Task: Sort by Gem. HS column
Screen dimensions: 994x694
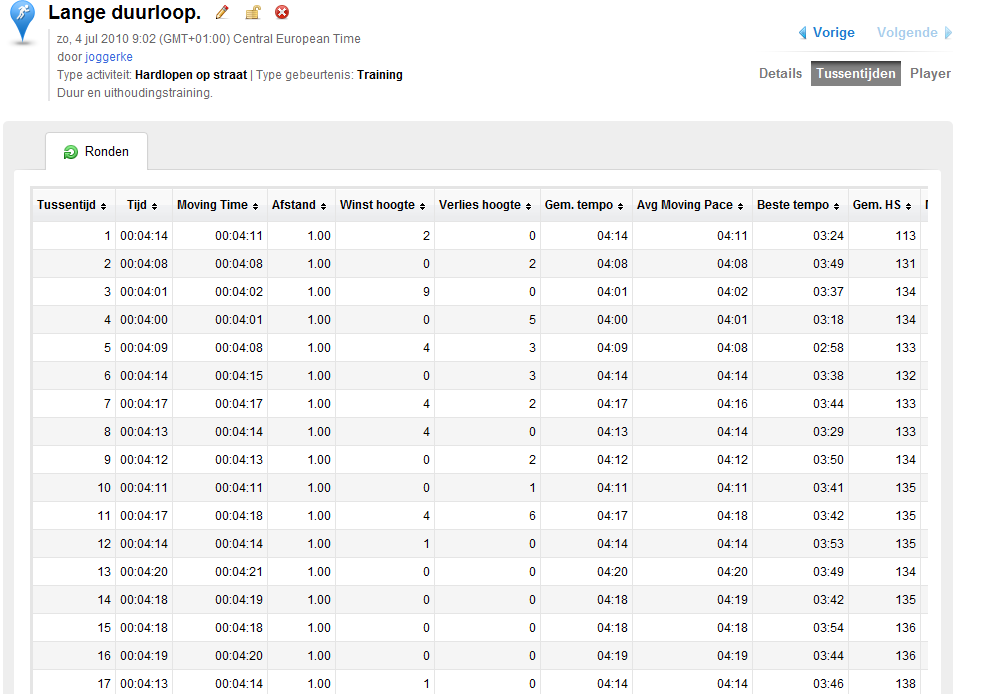Action: click(882, 205)
